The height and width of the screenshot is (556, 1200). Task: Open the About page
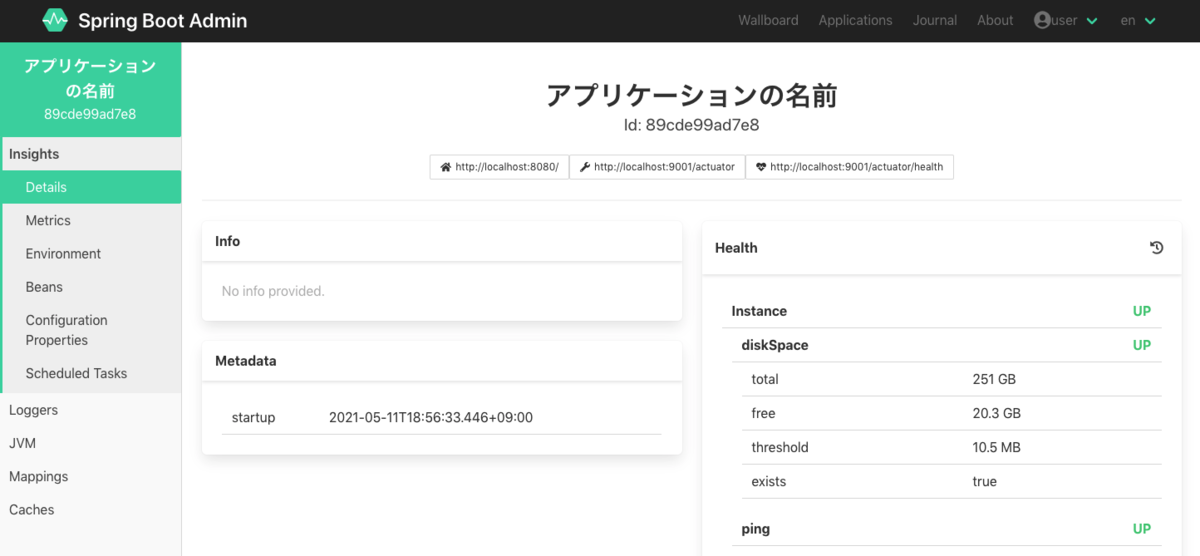pyautogui.click(x=995, y=20)
